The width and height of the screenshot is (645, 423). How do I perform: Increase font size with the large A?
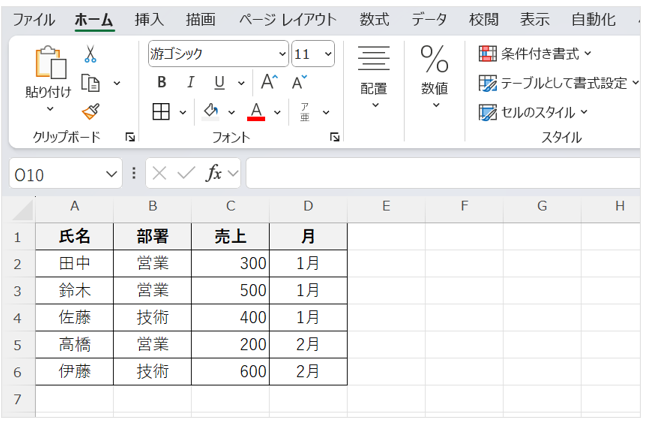(268, 82)
